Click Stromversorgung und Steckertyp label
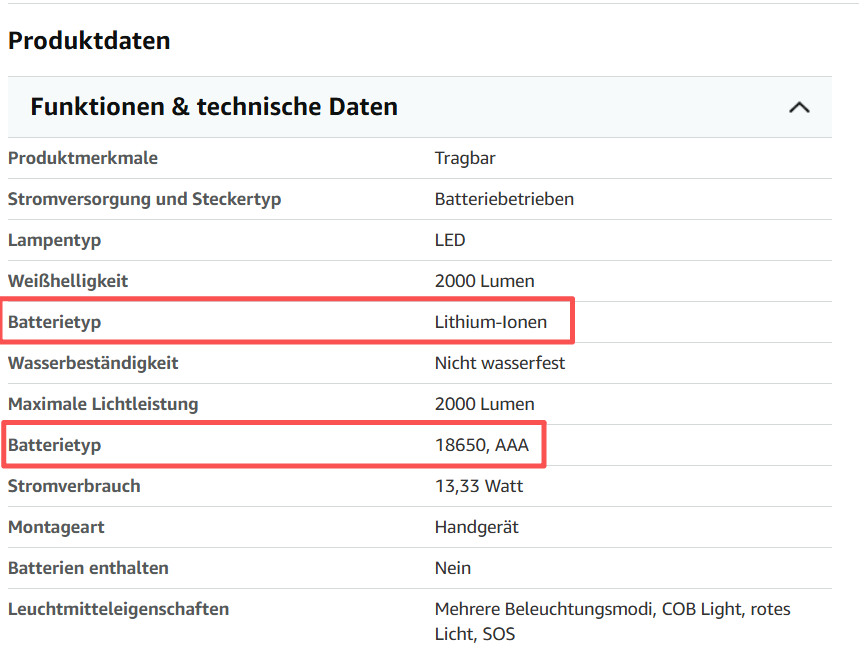859x650 pixels. [x=145, y=199]
